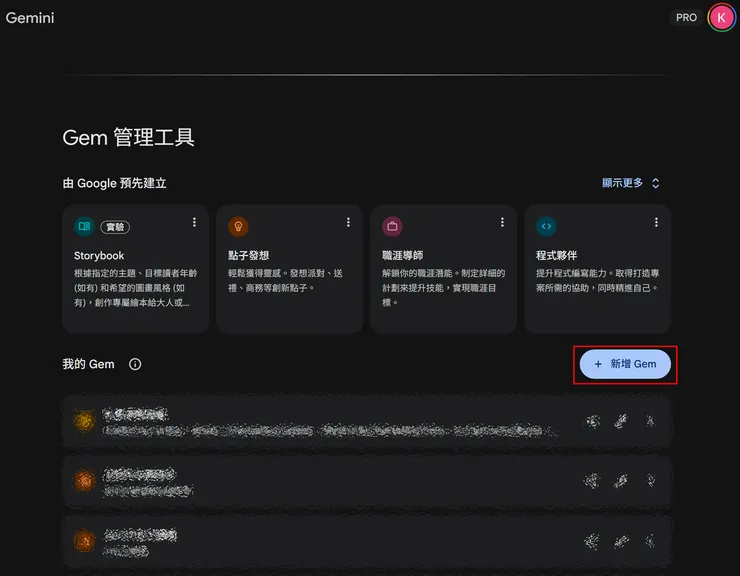Click the info icon next to 我的 Gem

coord(135,364)
